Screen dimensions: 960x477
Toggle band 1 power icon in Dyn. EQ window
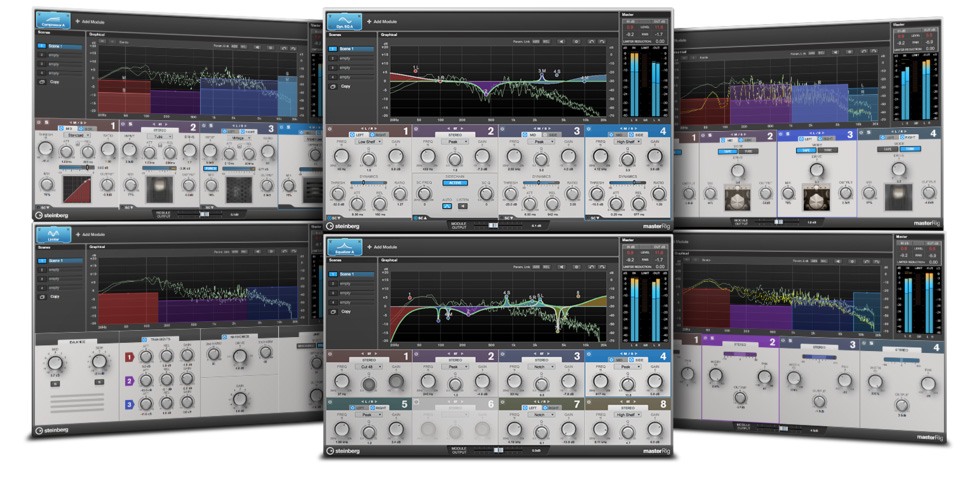coord(330,130)
